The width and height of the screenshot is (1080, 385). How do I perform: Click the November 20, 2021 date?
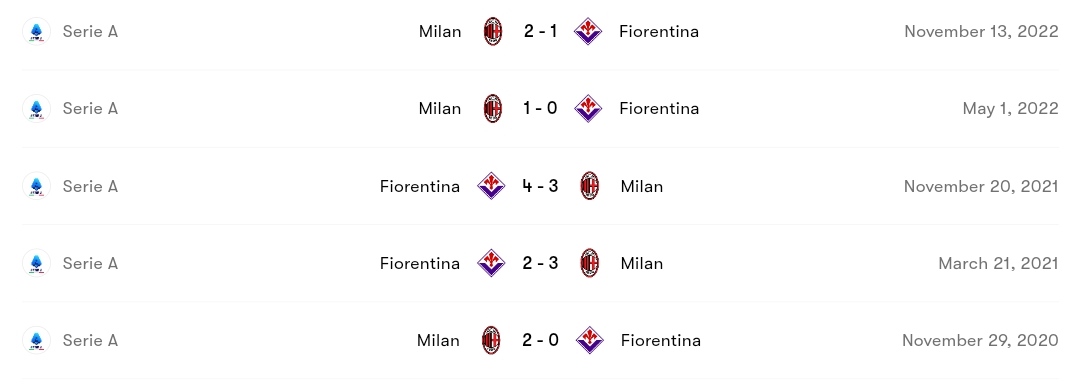981,187
